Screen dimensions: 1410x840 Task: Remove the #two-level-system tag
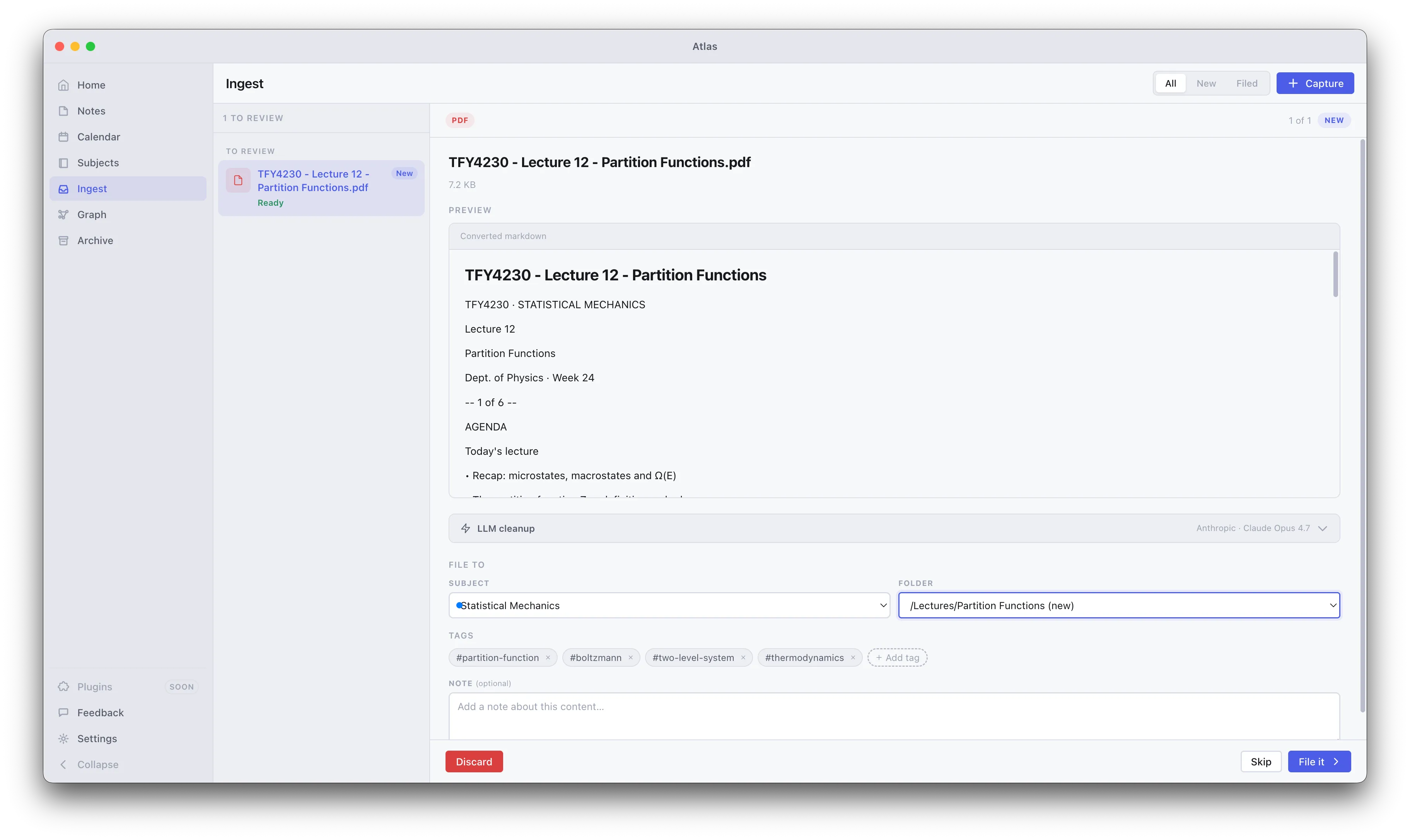click(x=743, y=658)
